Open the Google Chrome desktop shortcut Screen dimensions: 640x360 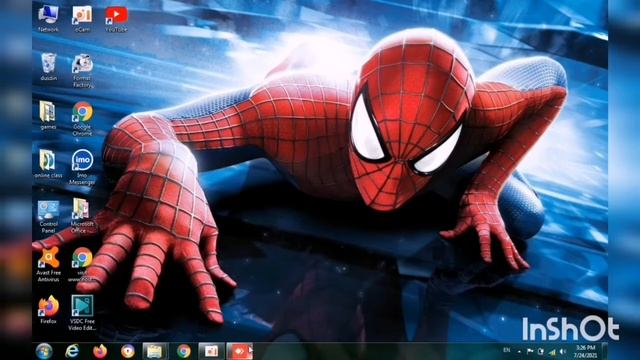tap(82, 118)
